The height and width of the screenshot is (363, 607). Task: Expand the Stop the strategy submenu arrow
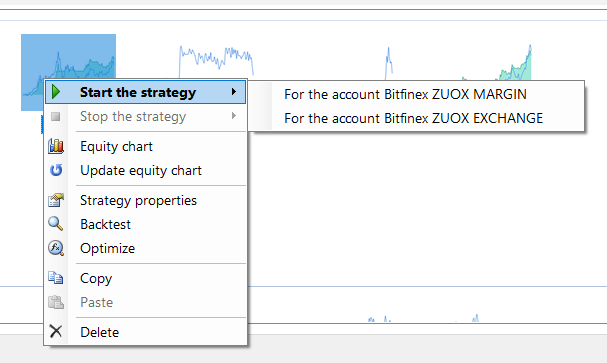click(x=233, y=116)
